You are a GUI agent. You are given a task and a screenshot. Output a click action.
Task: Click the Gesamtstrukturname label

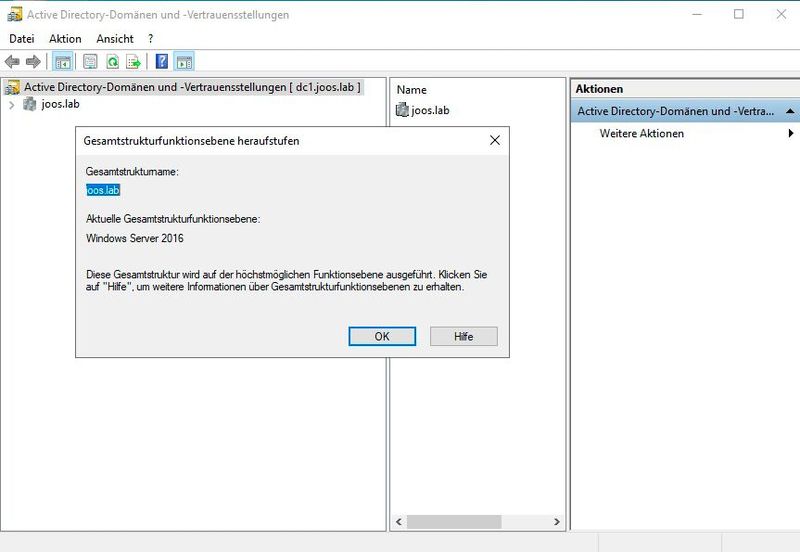[x=132, y=171]
